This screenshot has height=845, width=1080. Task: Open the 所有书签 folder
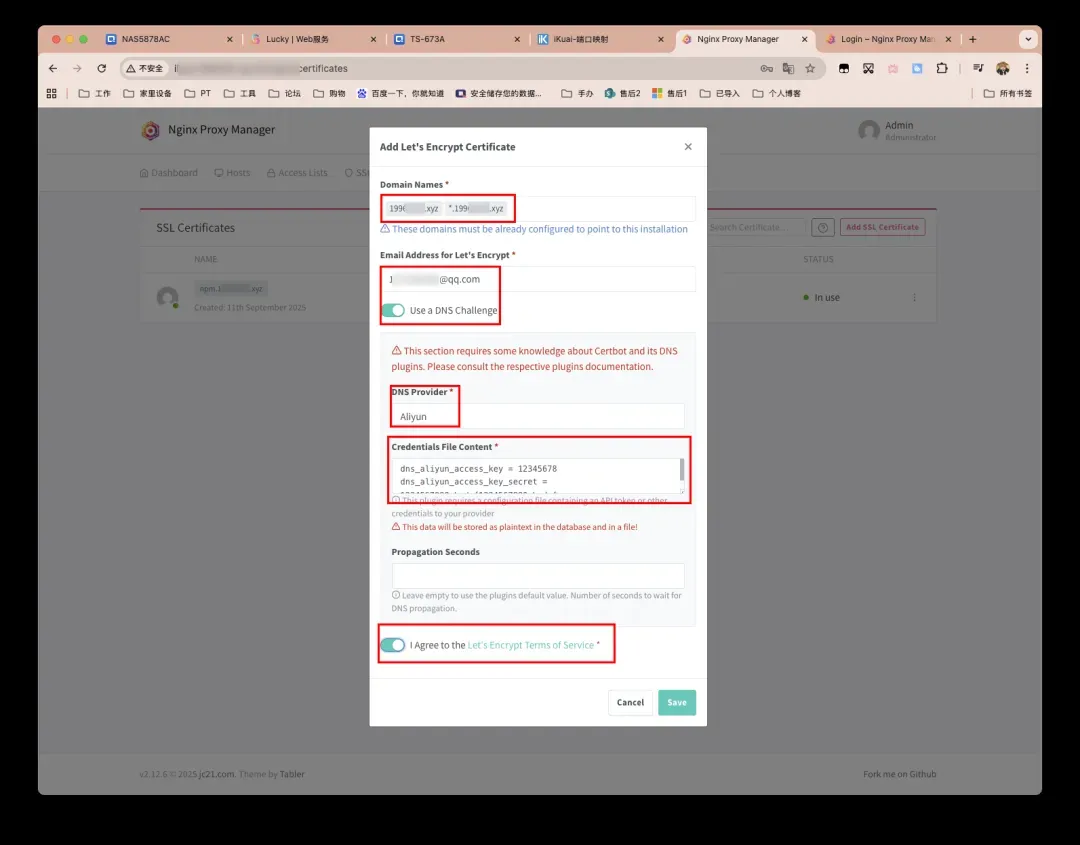pyautogui.click(x=1008, y=94)
